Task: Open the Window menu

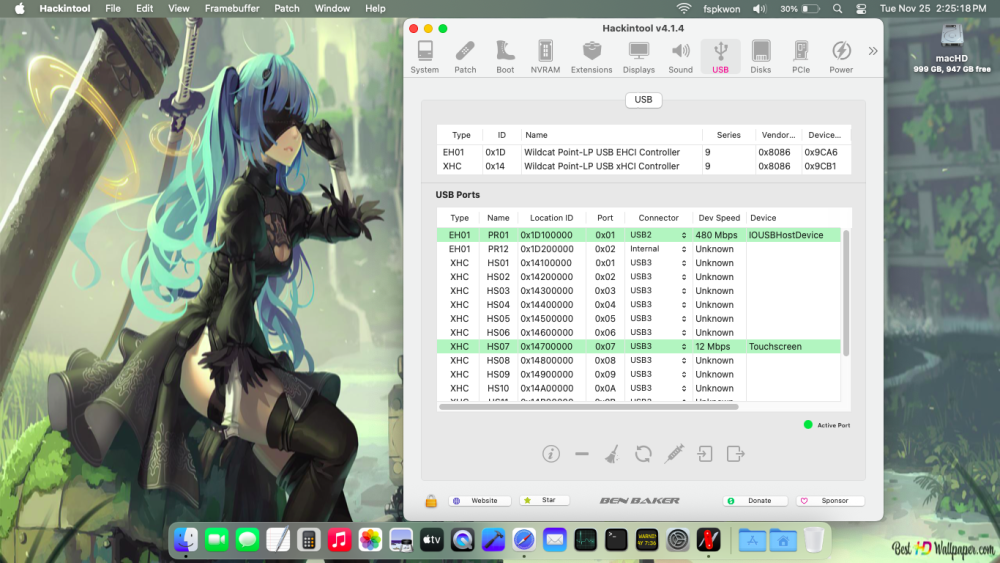Action: click(332, 8)
